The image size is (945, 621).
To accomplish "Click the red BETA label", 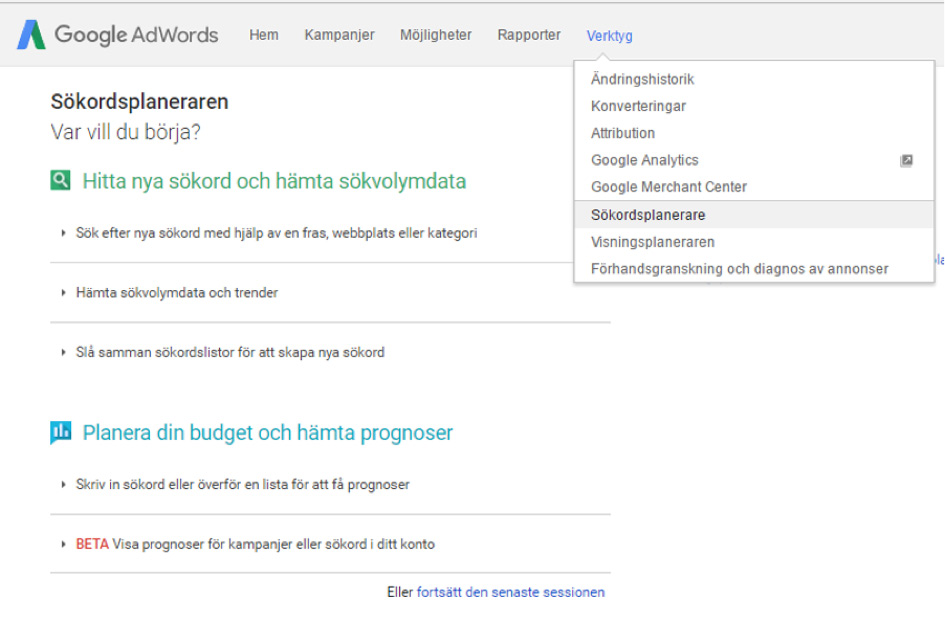I will [92, 544].
